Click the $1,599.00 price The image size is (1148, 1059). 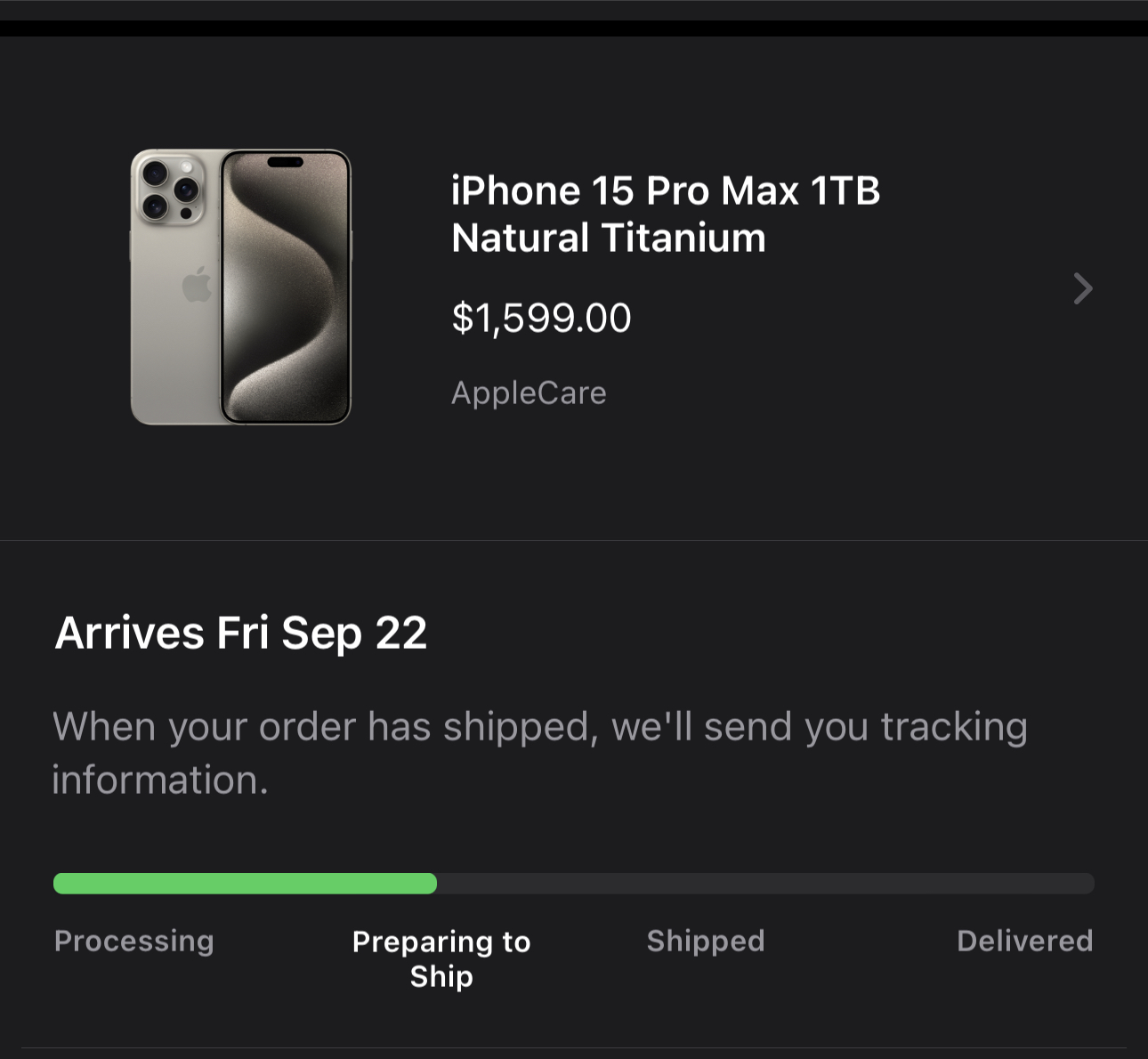click(541, 318)
